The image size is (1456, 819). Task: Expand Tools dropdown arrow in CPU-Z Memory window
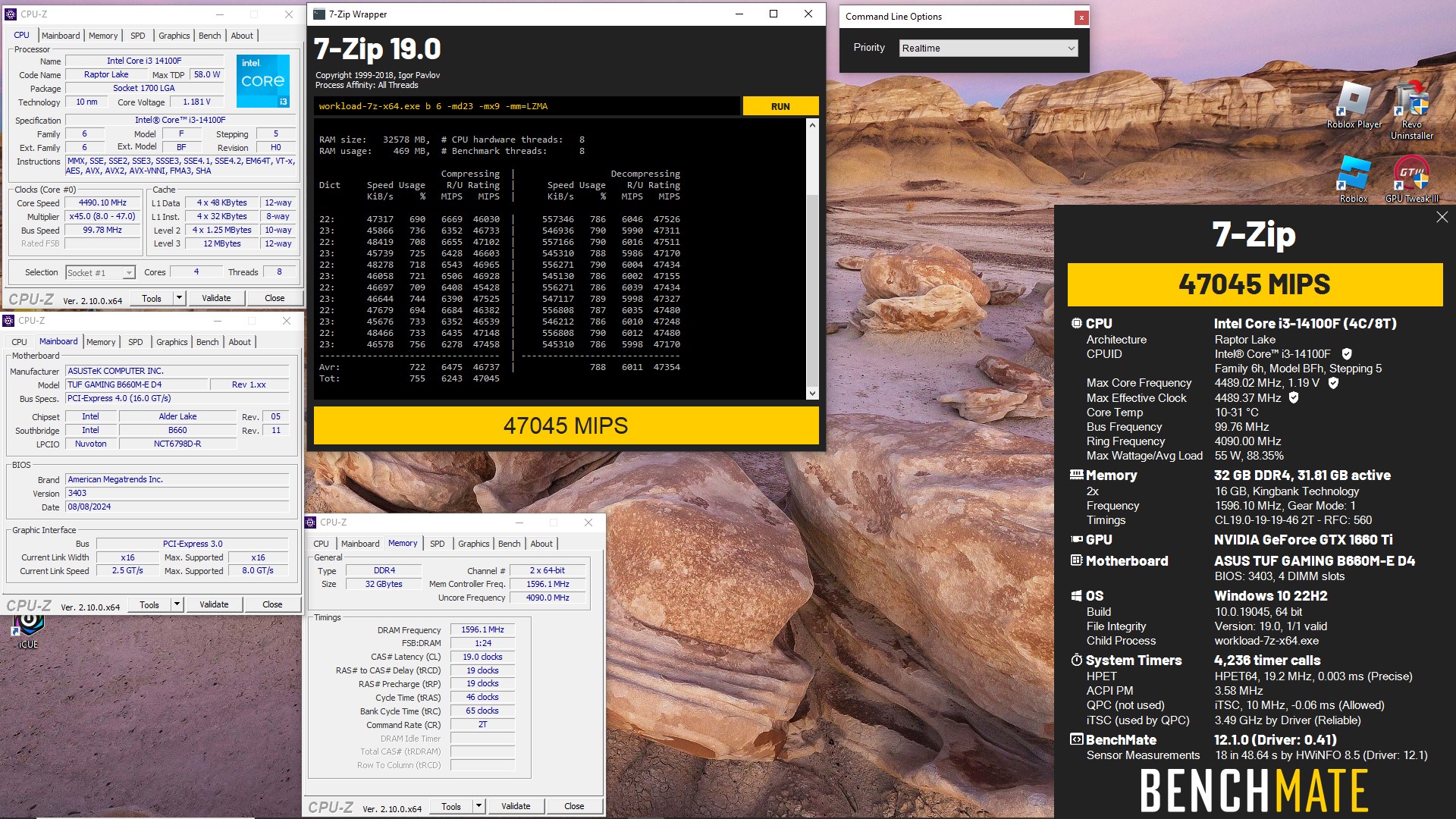(x=479, y=806)
